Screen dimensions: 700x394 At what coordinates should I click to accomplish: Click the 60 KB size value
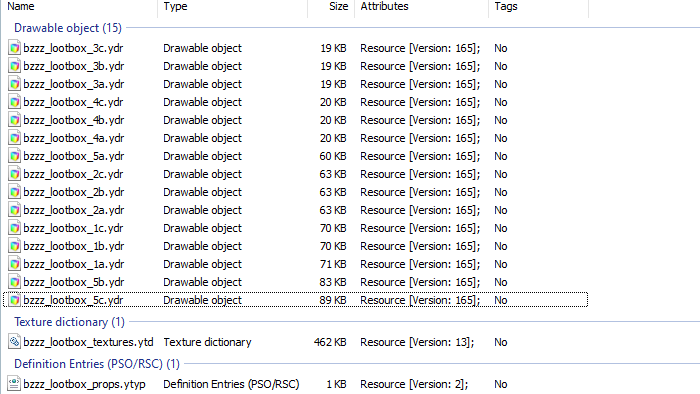click(x=333, y=156)
